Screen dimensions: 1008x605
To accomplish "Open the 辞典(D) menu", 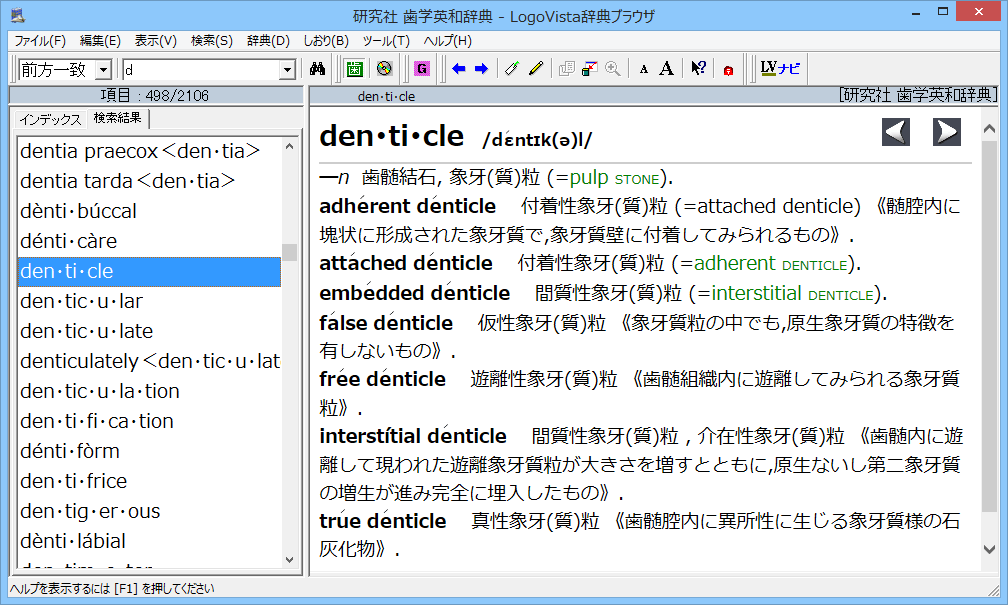I will [x=268, y=41].
